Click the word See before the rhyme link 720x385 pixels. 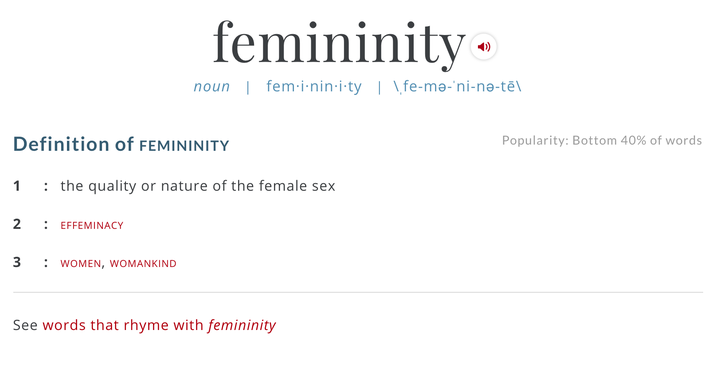point(25,325)
